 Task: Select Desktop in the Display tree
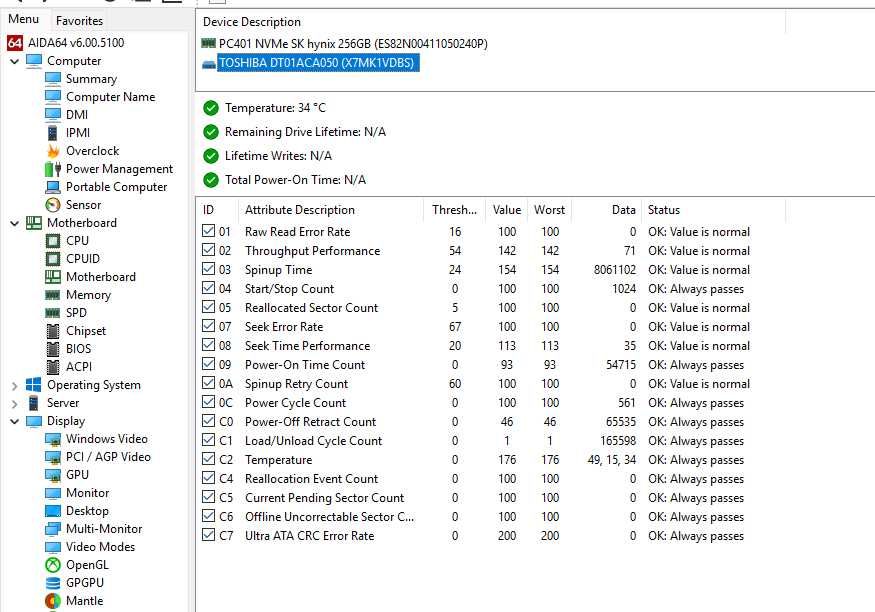87,510
